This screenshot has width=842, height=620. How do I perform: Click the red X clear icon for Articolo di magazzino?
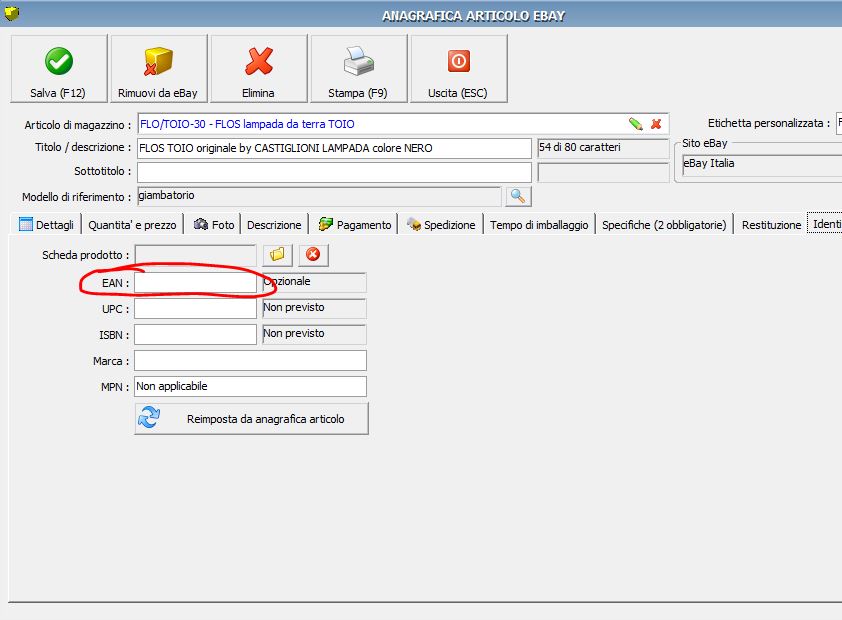pyautogui.click(x=656, y=124)
